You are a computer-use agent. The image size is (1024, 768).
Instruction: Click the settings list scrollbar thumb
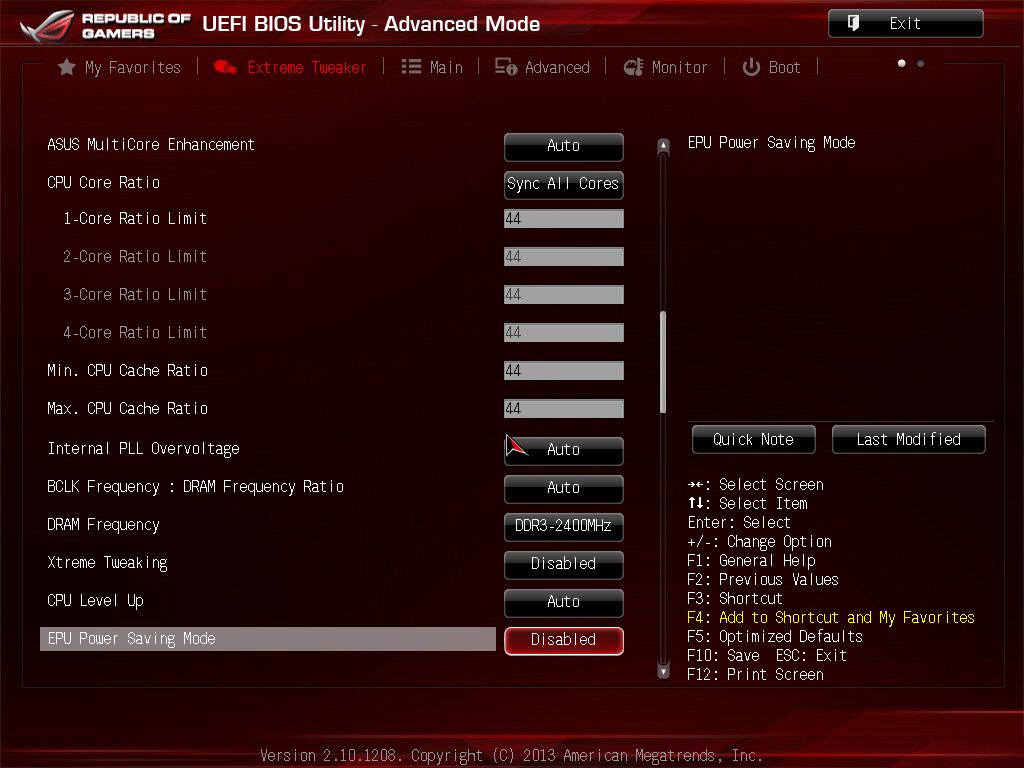coord(663,362)
